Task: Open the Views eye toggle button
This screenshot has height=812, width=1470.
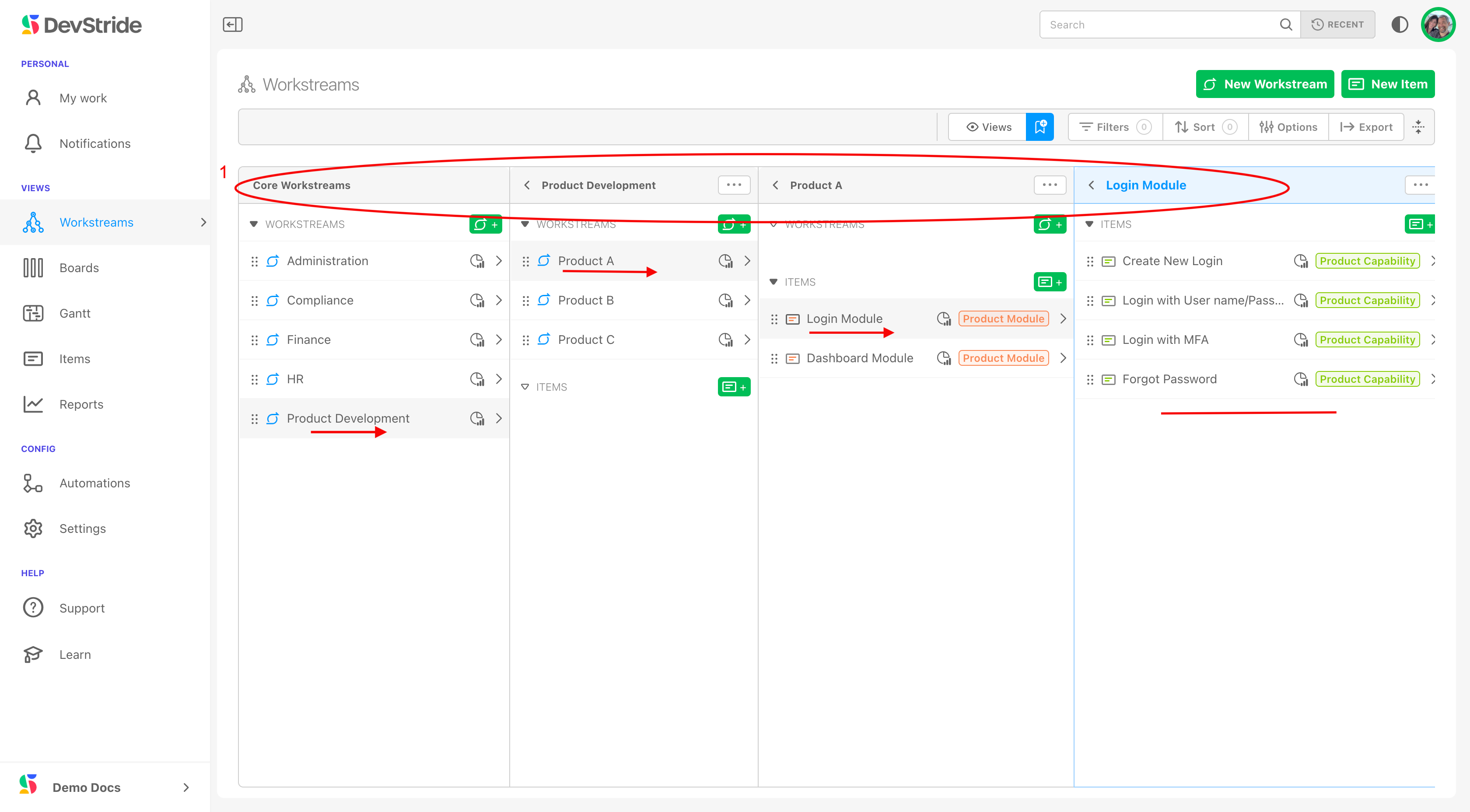Action: tap(988, 127)
